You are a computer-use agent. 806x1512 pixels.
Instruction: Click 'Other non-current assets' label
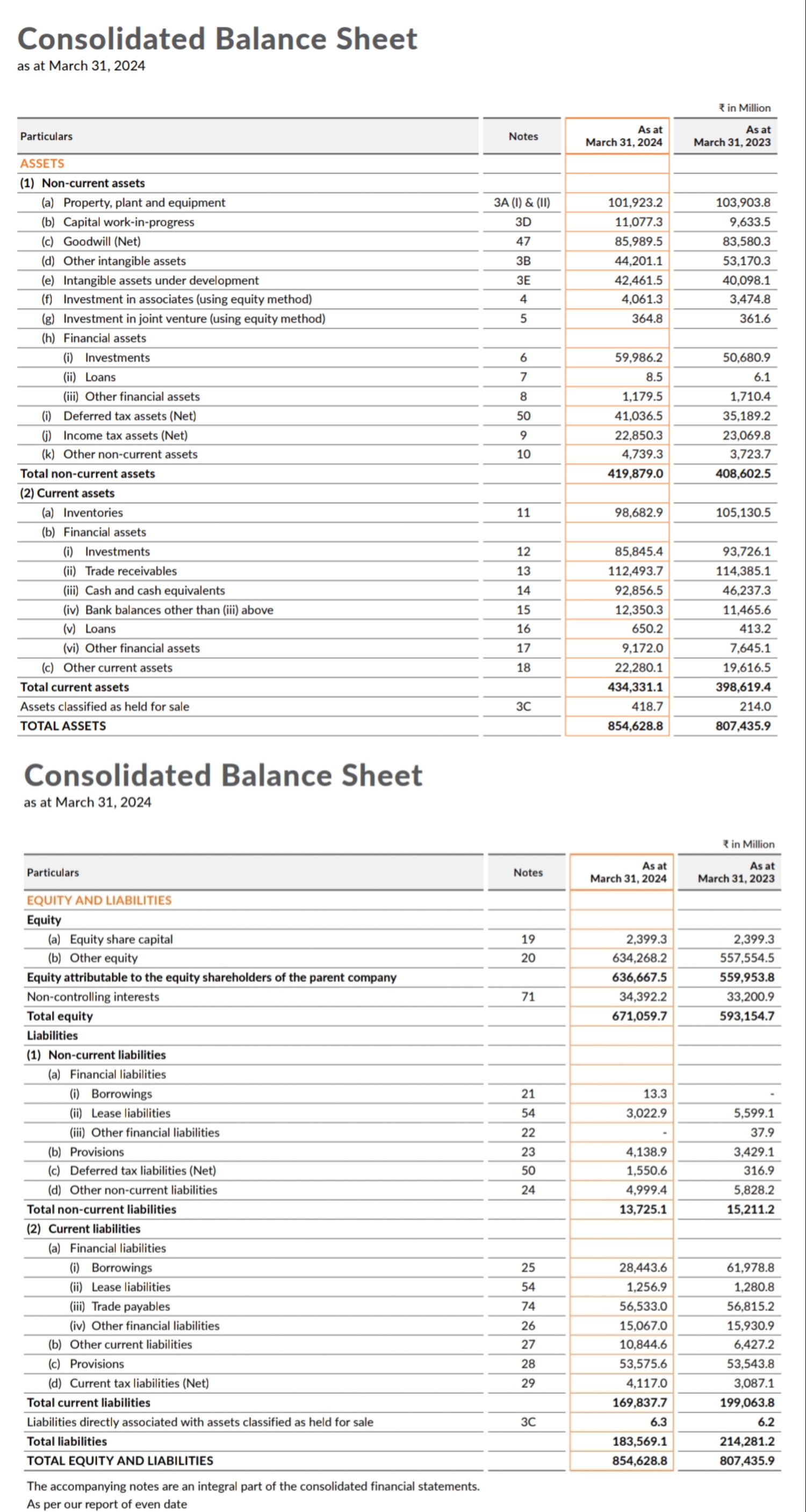(x=131, y=455)
